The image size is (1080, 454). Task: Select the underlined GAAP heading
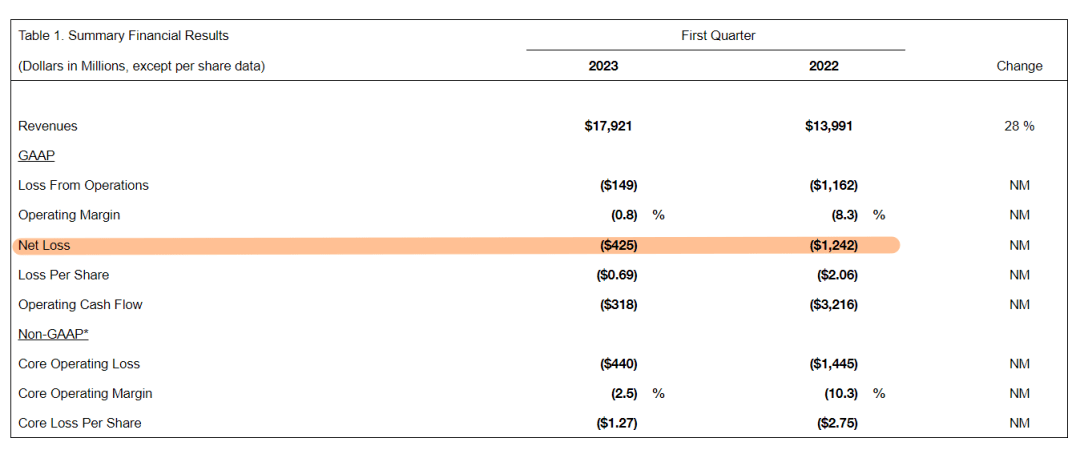(x=36, y=156)
